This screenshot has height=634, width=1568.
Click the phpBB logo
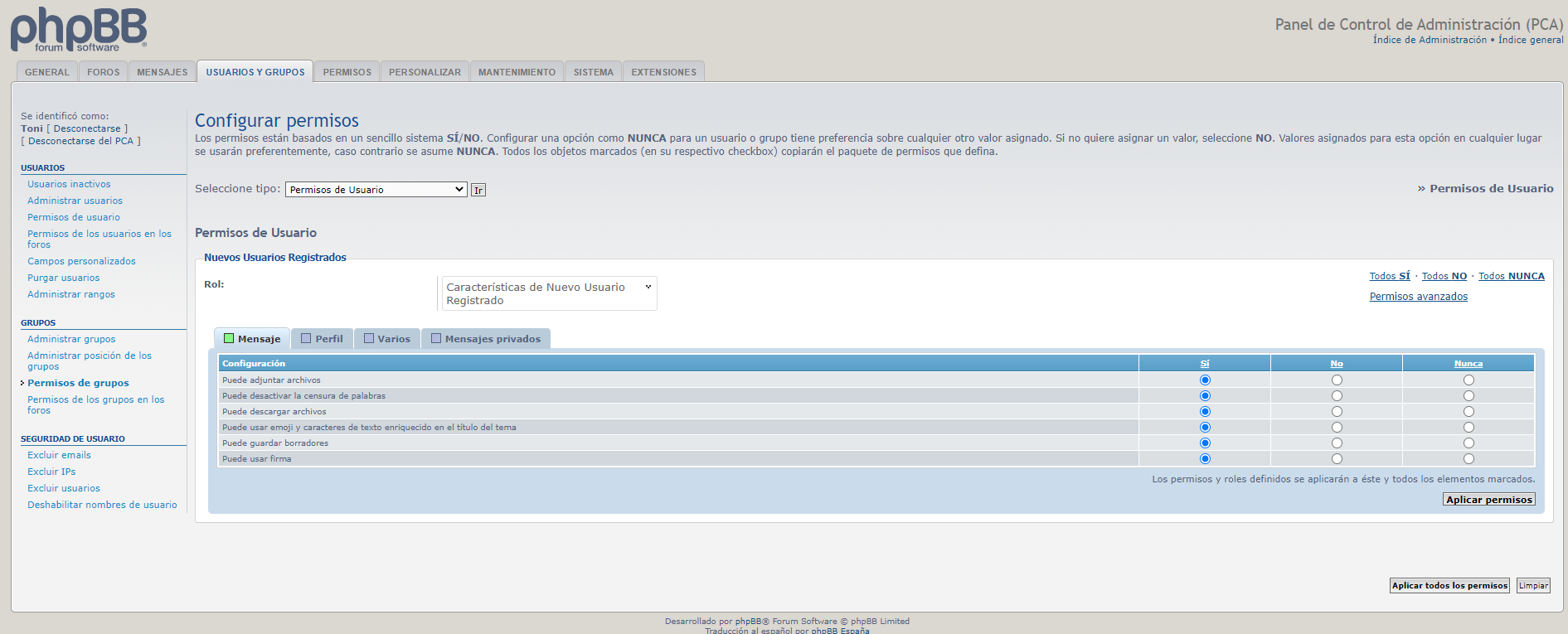point(79,30)
